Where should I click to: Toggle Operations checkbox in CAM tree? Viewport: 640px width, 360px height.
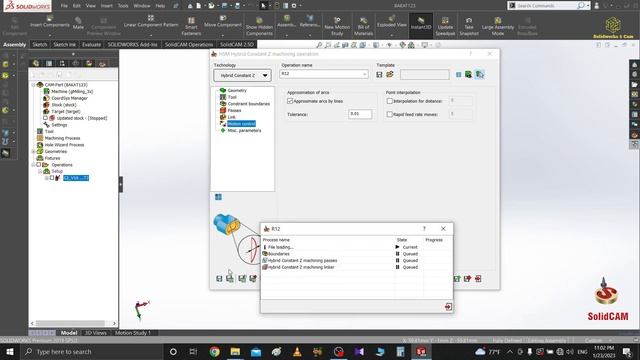point(39,164)
